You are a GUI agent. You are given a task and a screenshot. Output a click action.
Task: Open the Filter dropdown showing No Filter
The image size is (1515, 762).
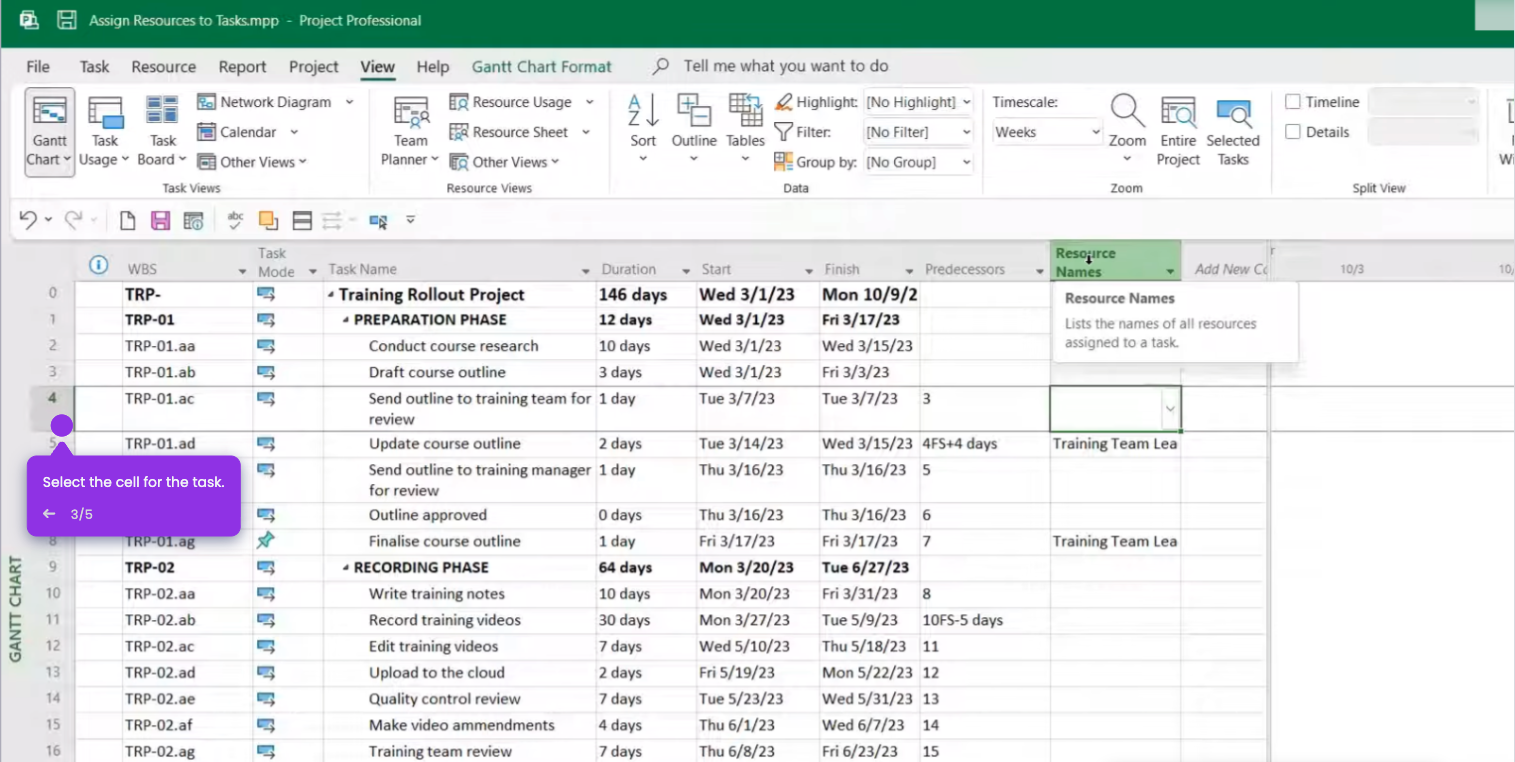(918, 132)
